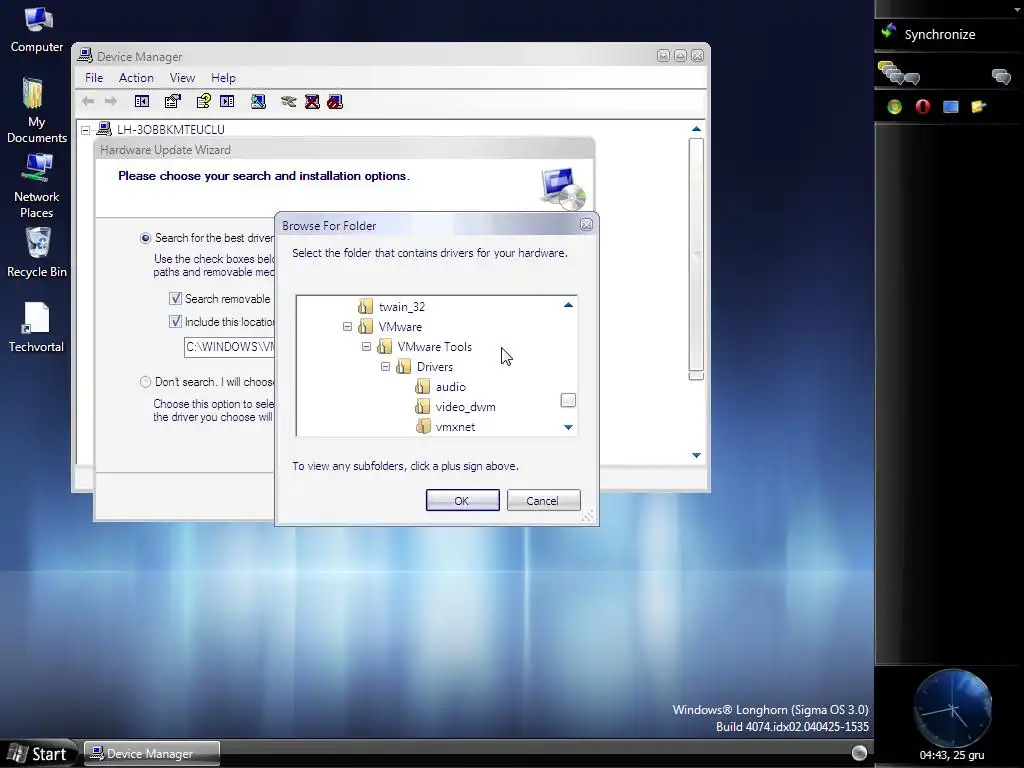This screenshot has width=1024, height=768.
Task: Click the Device Manager taskbar button
Action: (151, 754)
